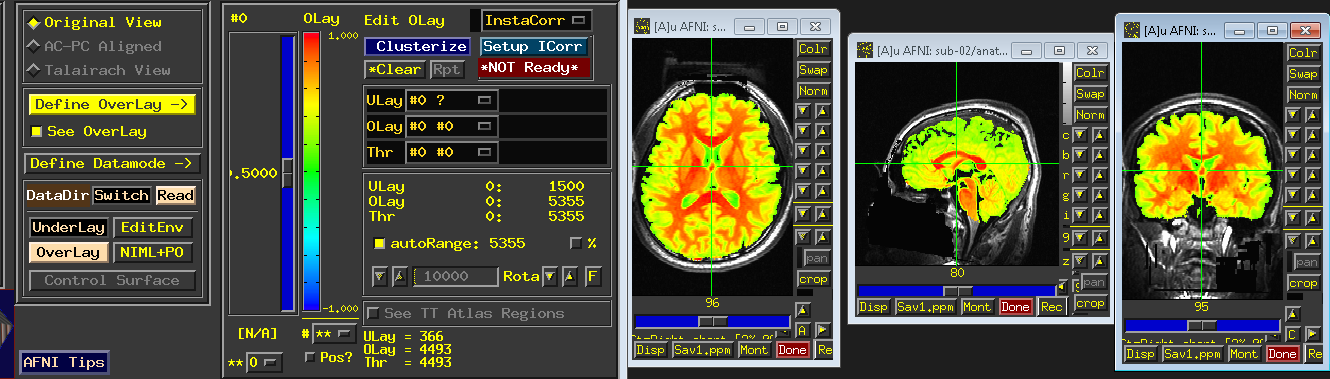Viewport: 1330px width, 379px height.
Task: Expand the Define OverLay panel
Action: pos(111,104)
